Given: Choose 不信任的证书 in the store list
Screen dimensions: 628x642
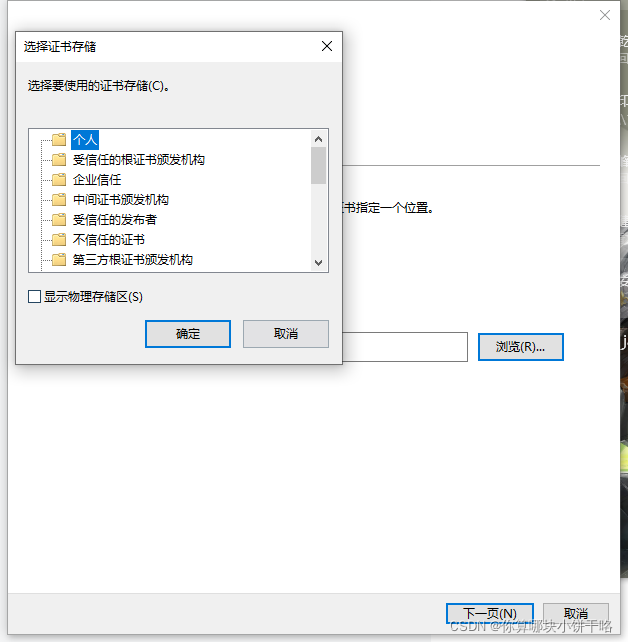Looking at the screenshot, I should (x=108, y=240).
